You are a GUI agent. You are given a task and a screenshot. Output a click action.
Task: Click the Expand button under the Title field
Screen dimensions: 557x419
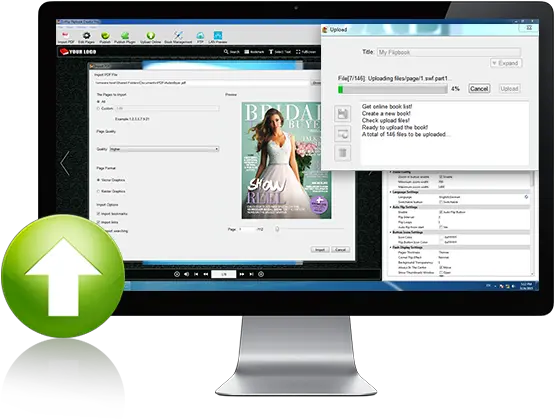pos(506,63)
